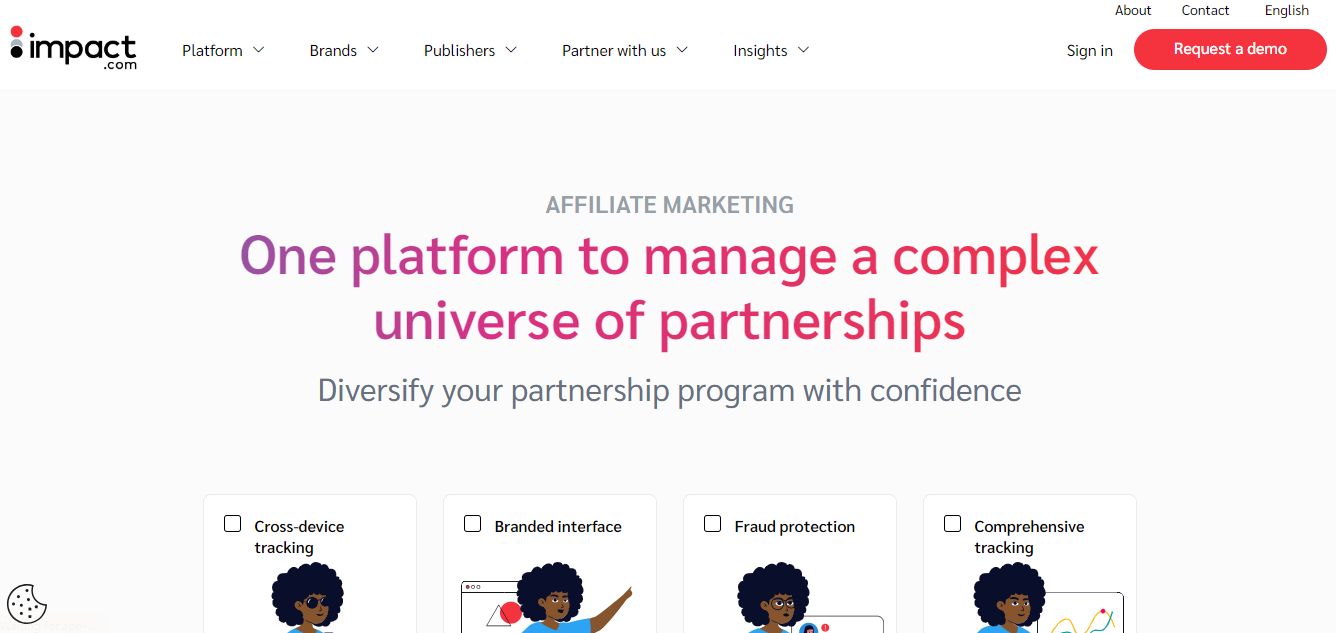Image resolution: width=1336 pixels, height=633 pixels.
Task: Select the Comprehensive tracking checkbox
Action: click(x=953, y=524)
